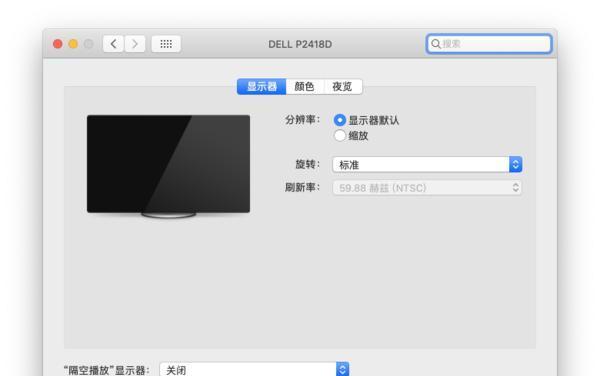
Task: Click the display preview thumbnail
Action: (168, 166)
